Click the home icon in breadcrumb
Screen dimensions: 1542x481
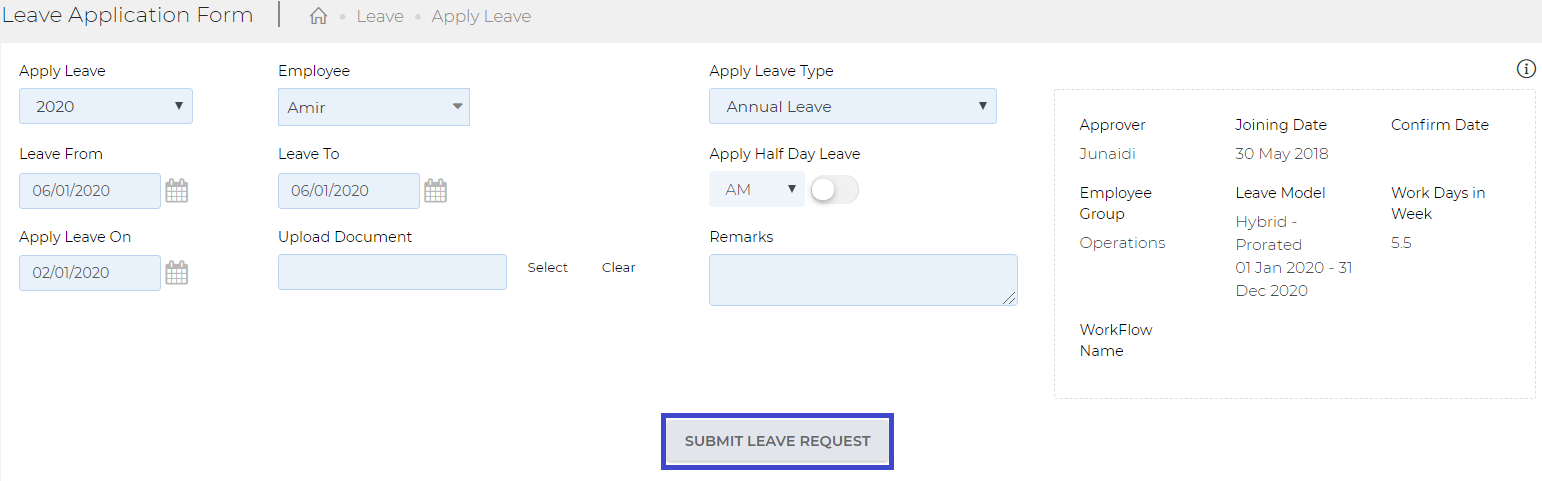click(319, 16)
